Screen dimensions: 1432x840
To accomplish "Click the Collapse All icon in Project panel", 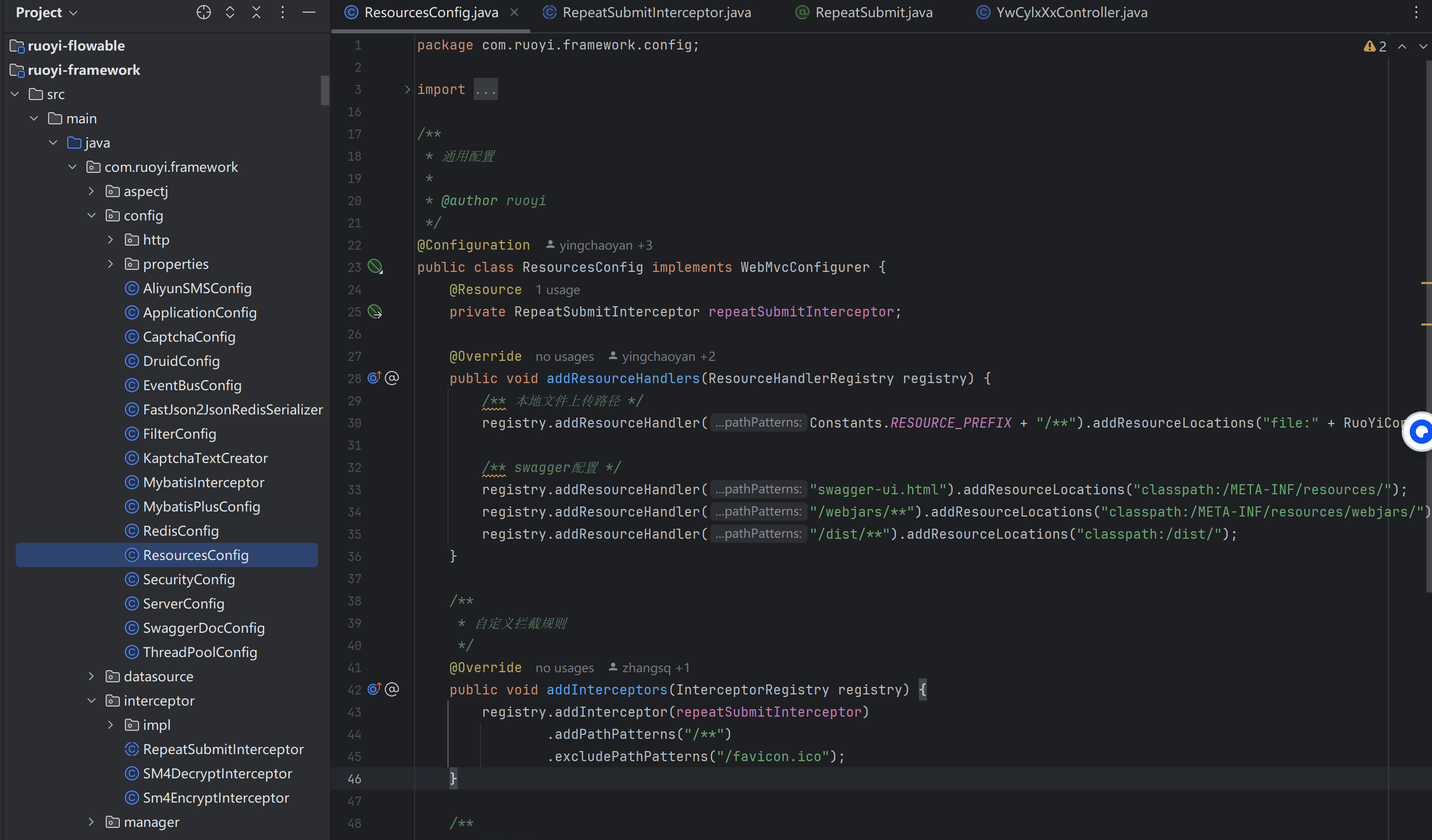I will (256, 12).
